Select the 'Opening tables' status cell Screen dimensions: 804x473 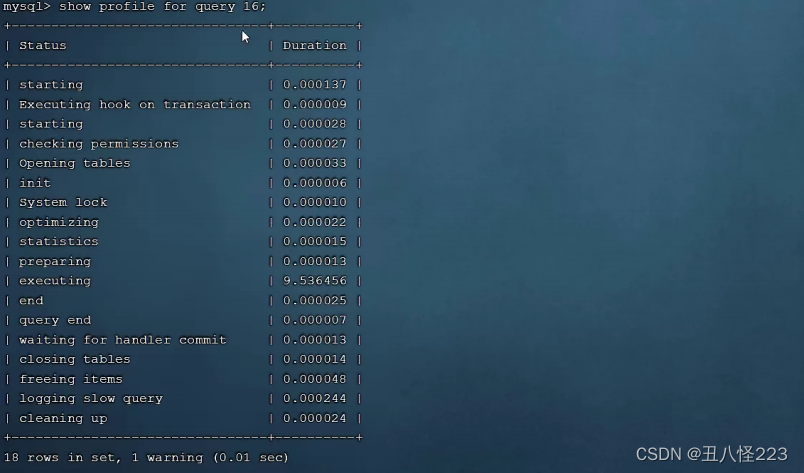point(75,164)
